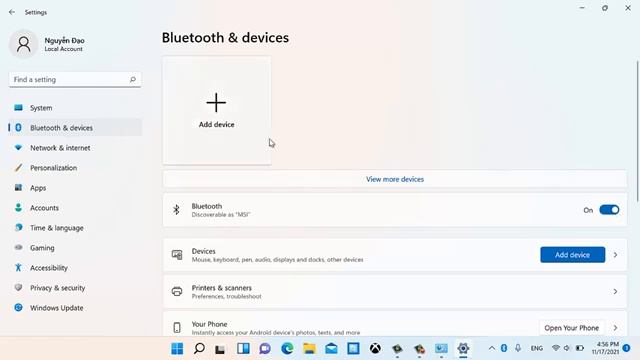Image resolution: width=640 pixels, height=360 pixels.
Task: Open Mail app from taskbar
Action: tap(331, 349)
